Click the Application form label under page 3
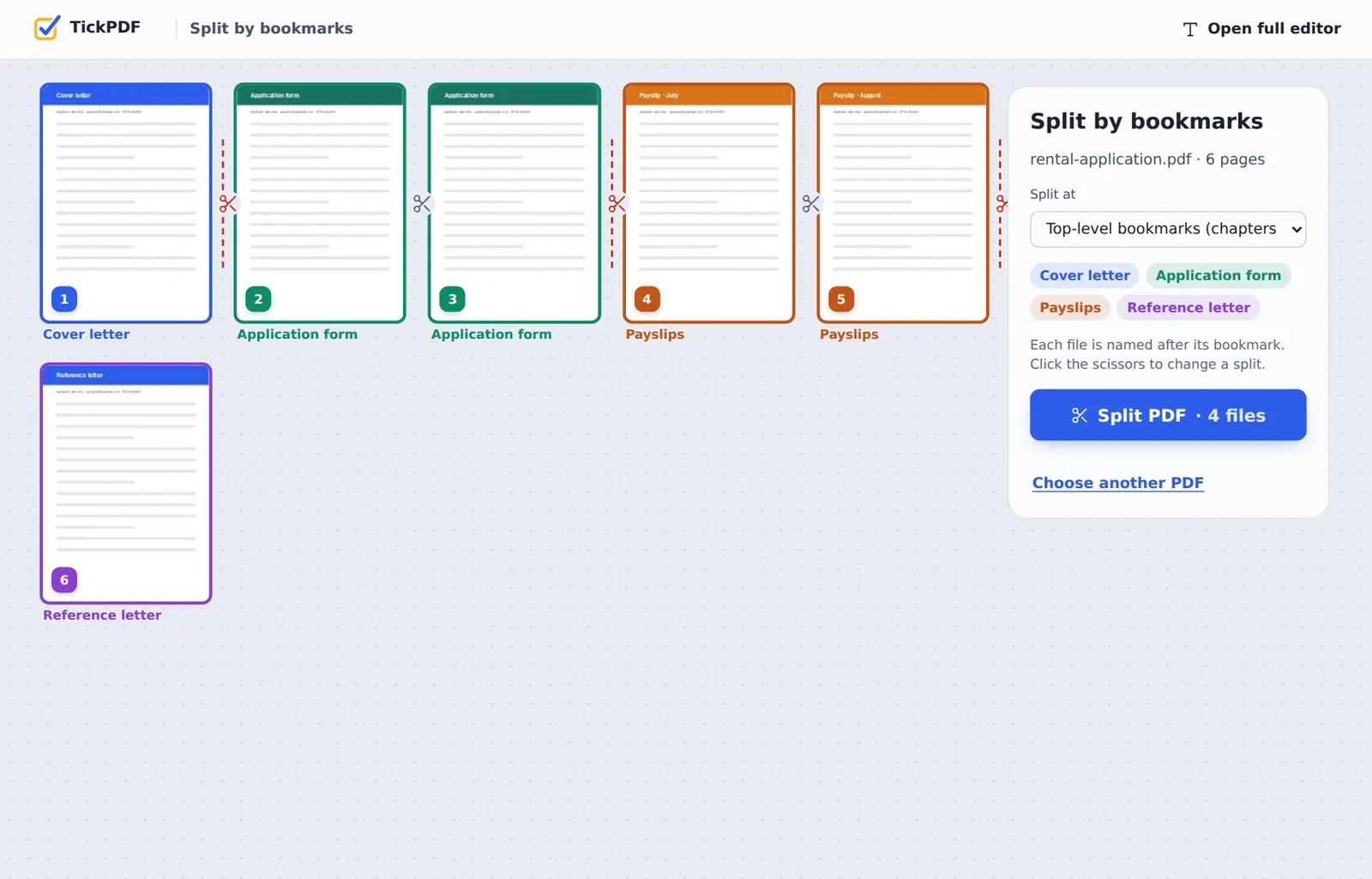 491,334
